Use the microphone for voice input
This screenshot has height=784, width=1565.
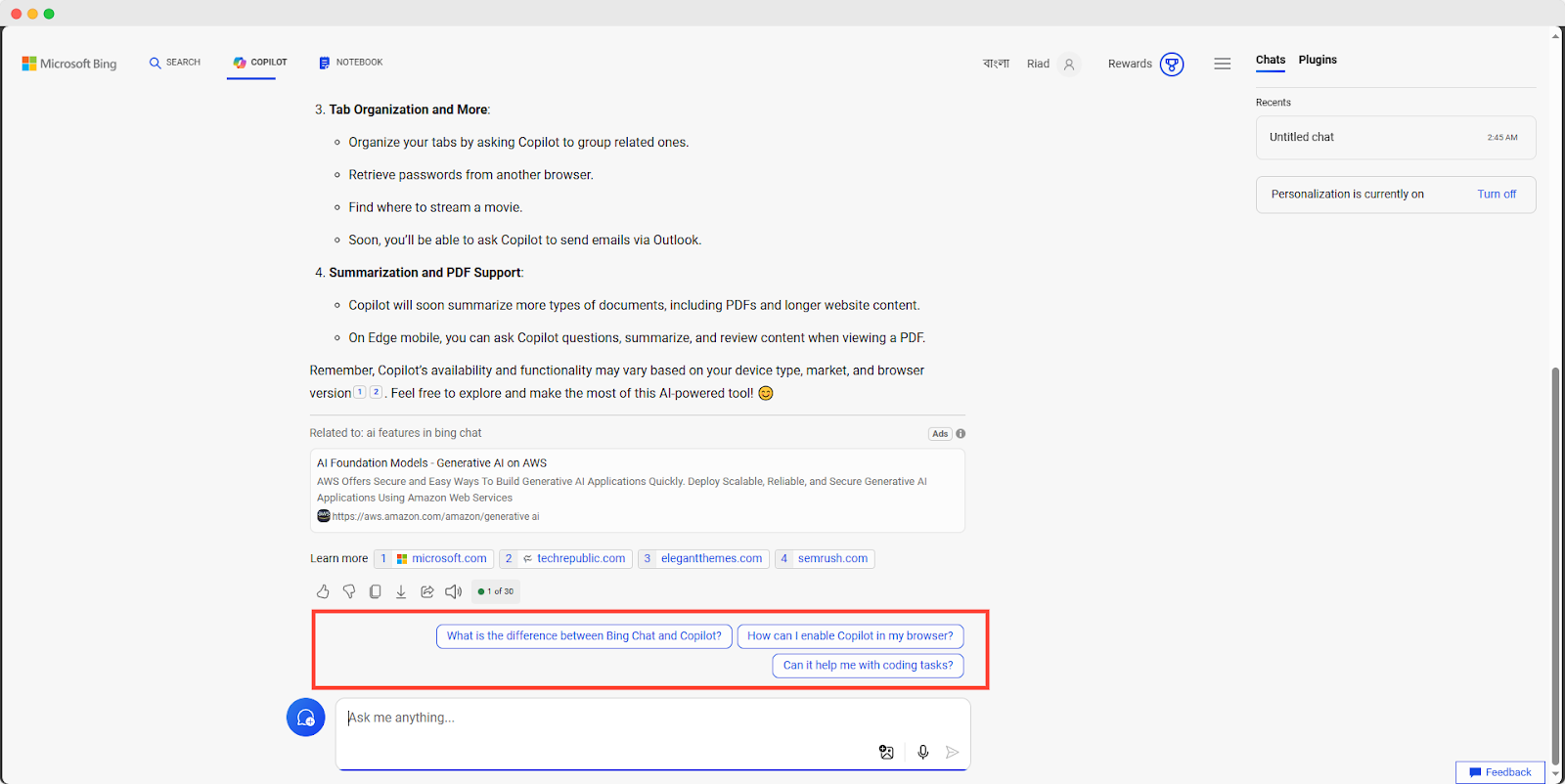coord(922,752)
